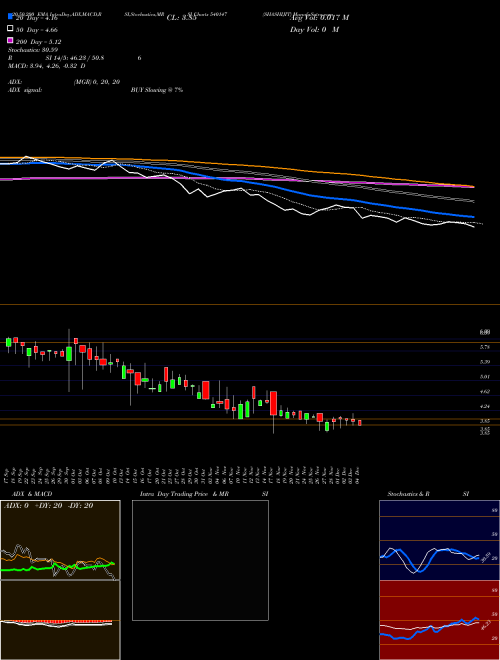Click the red RSI oscillator panel
Screen dimensions: 500x660
click(439, 620)
